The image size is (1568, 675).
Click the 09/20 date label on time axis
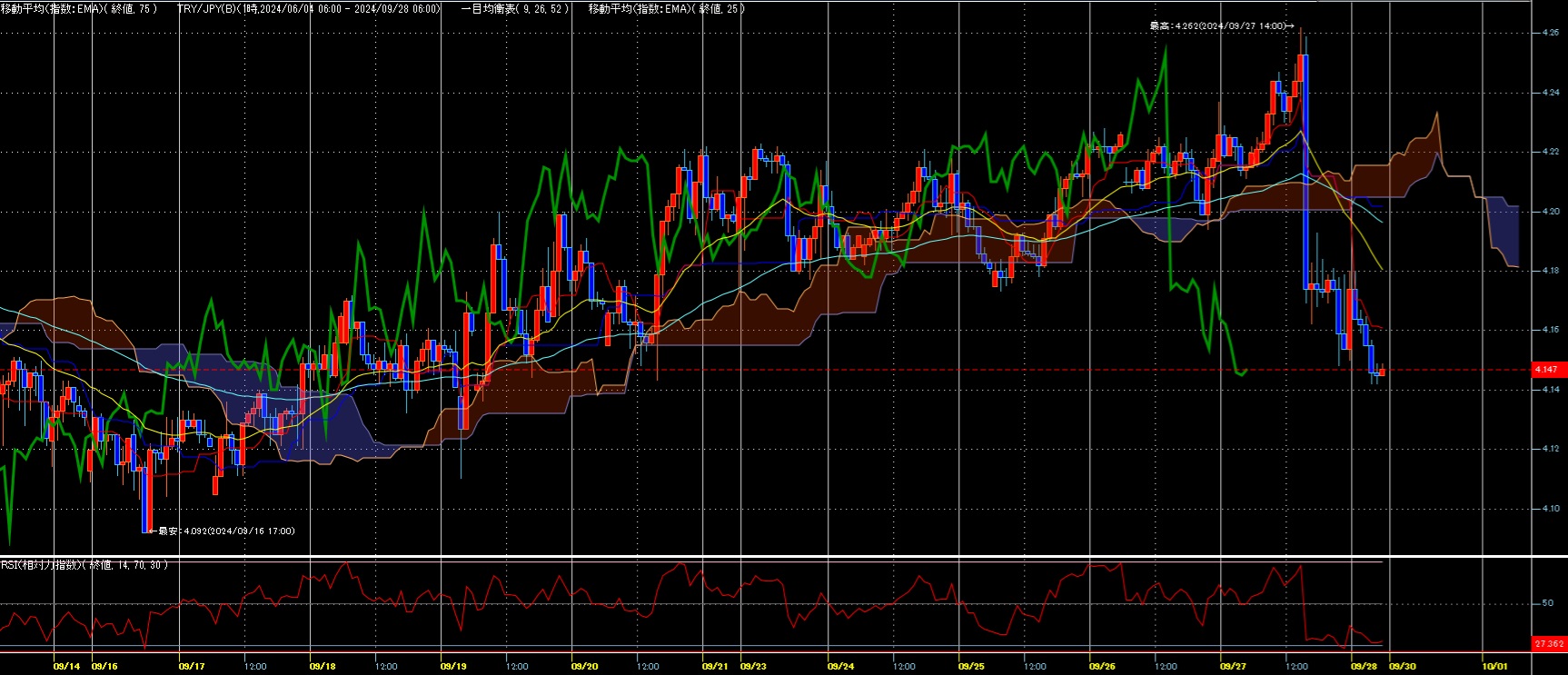(x=584, y=666)
